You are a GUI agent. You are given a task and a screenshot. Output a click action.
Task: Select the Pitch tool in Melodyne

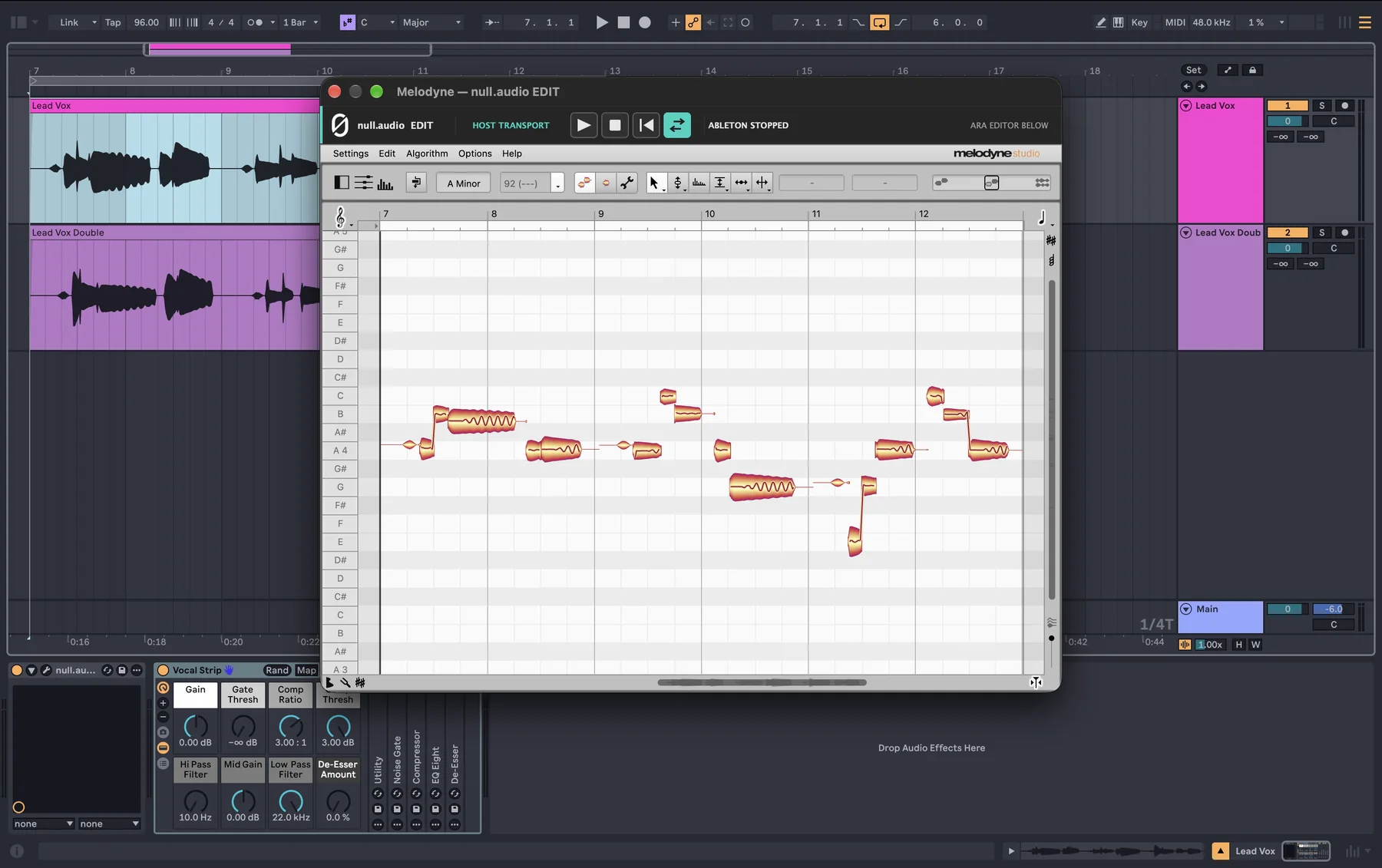678,183
